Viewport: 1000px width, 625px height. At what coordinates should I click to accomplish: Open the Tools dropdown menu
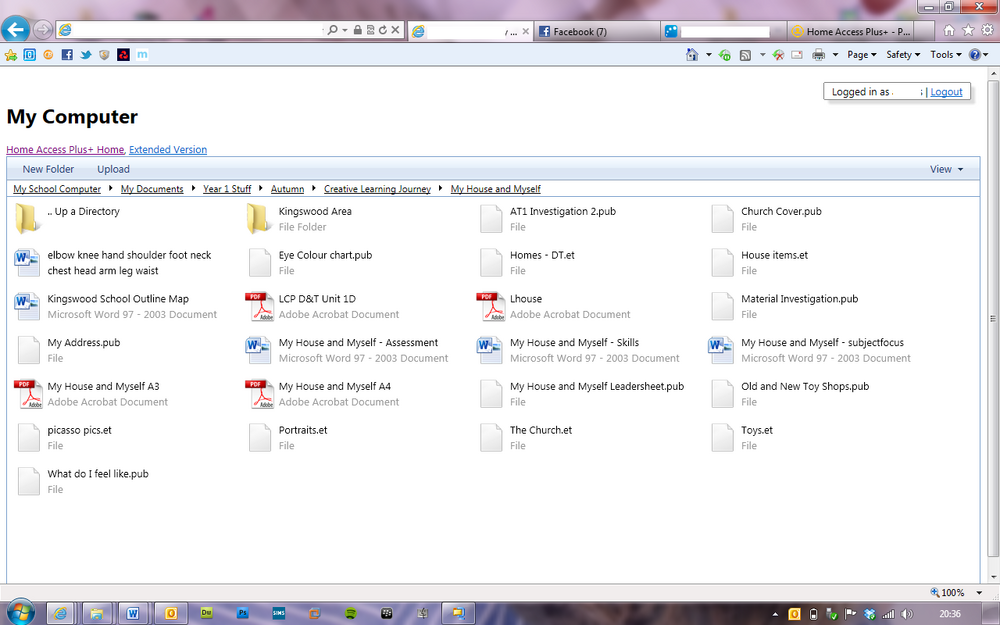tap(946, 55)
